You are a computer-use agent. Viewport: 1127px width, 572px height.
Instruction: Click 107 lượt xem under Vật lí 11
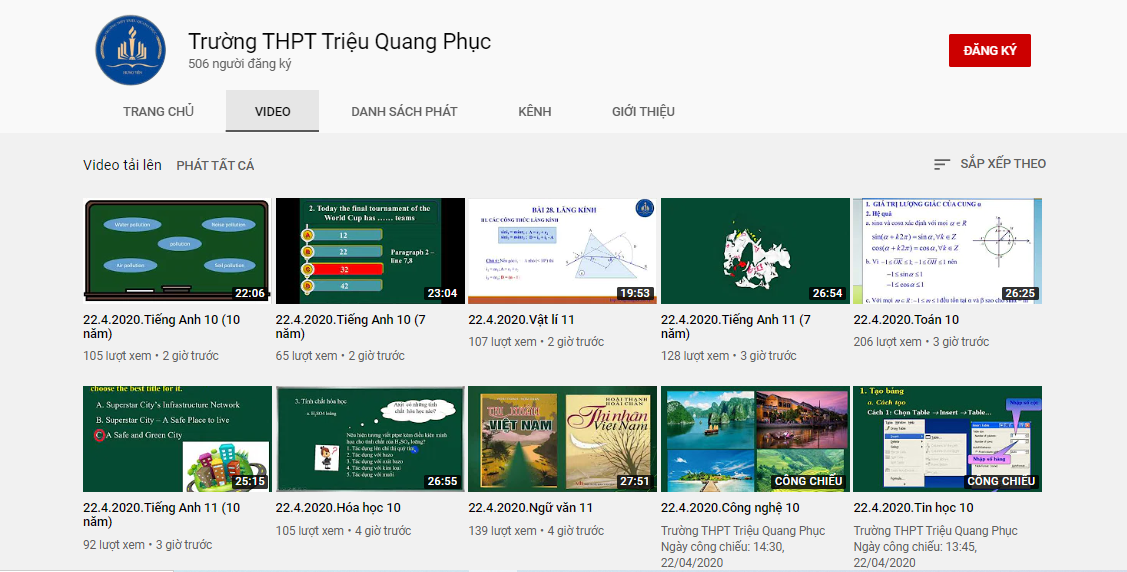point(502,342)
